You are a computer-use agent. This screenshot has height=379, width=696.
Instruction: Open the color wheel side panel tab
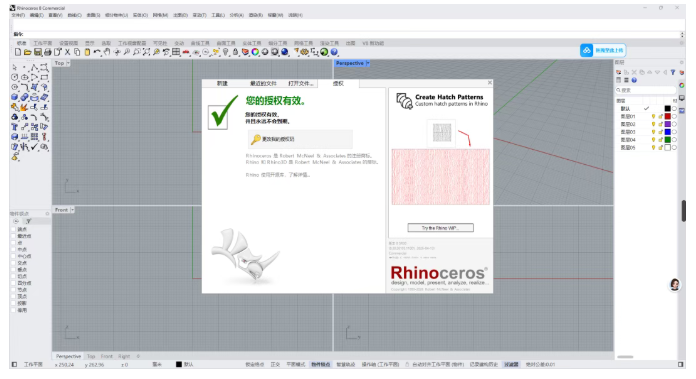[682, 85]
